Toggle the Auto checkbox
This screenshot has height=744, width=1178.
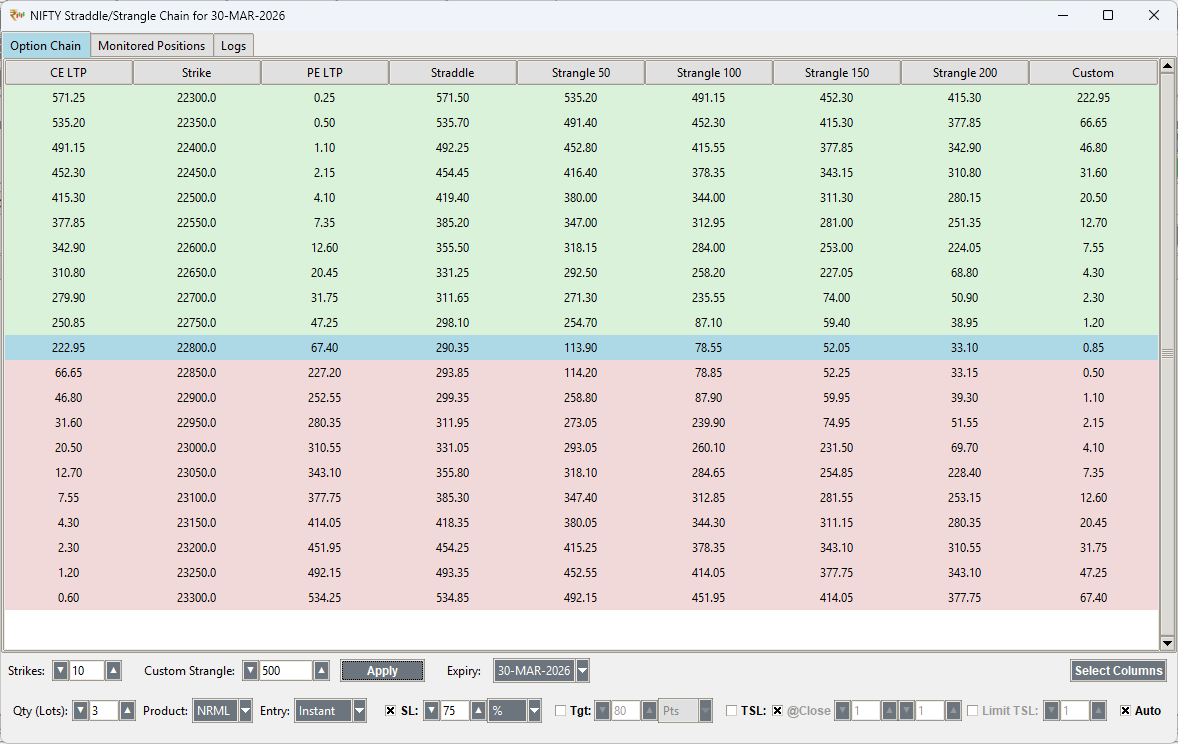pos(1125,711)
